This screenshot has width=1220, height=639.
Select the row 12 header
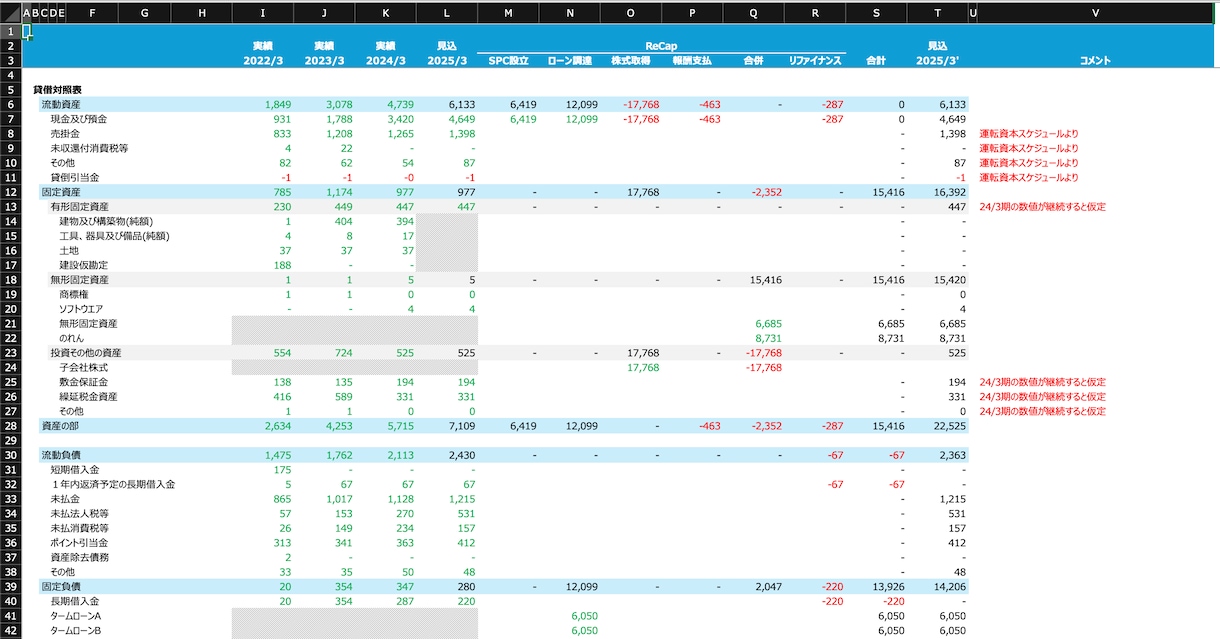coord(10,192)
